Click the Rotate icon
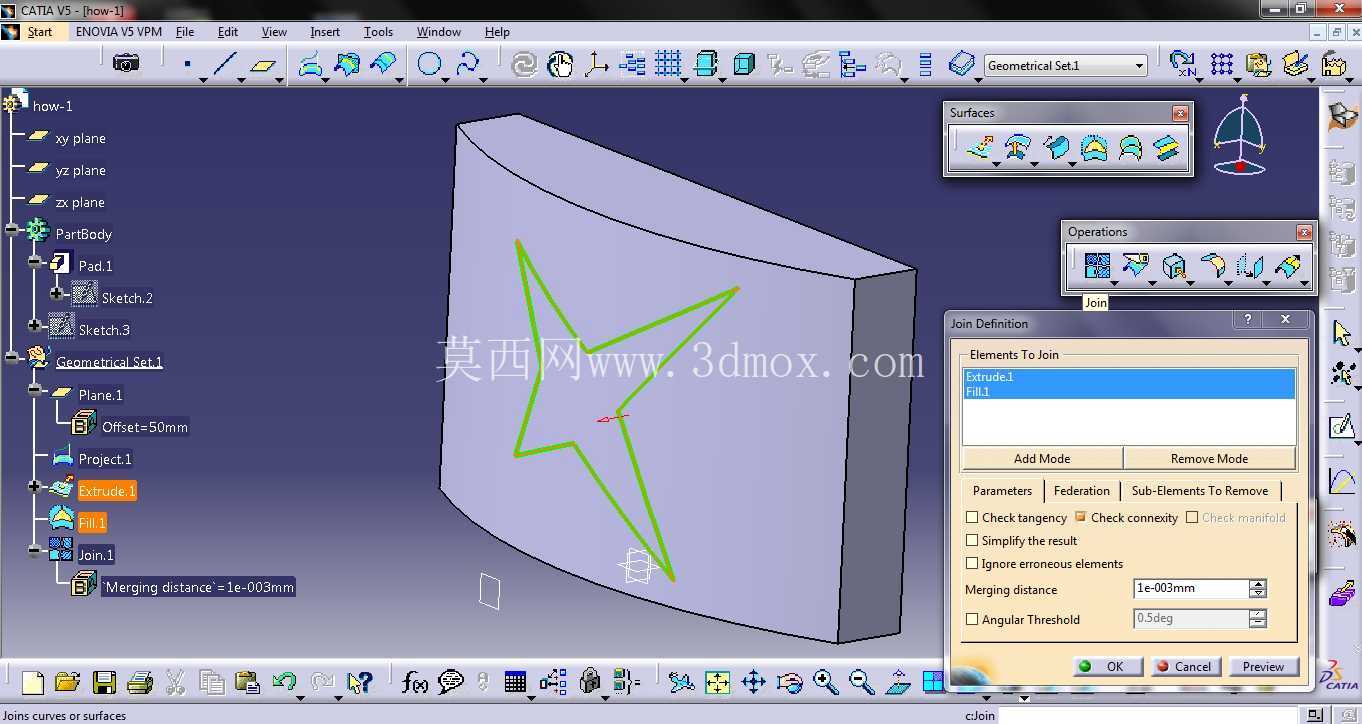The image size is (1362, 724). (789, 682)
